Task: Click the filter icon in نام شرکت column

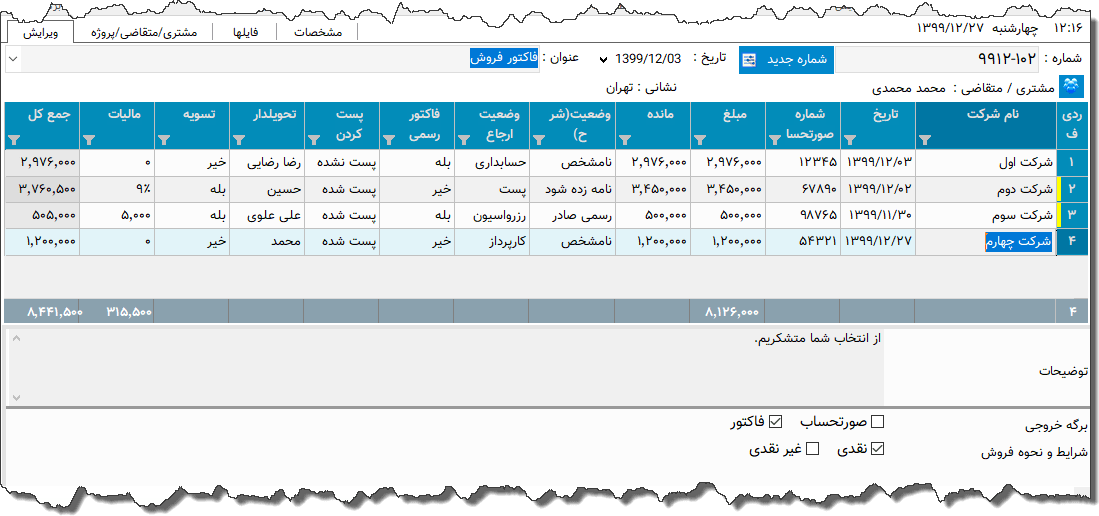Action: [x=924, y=140]
